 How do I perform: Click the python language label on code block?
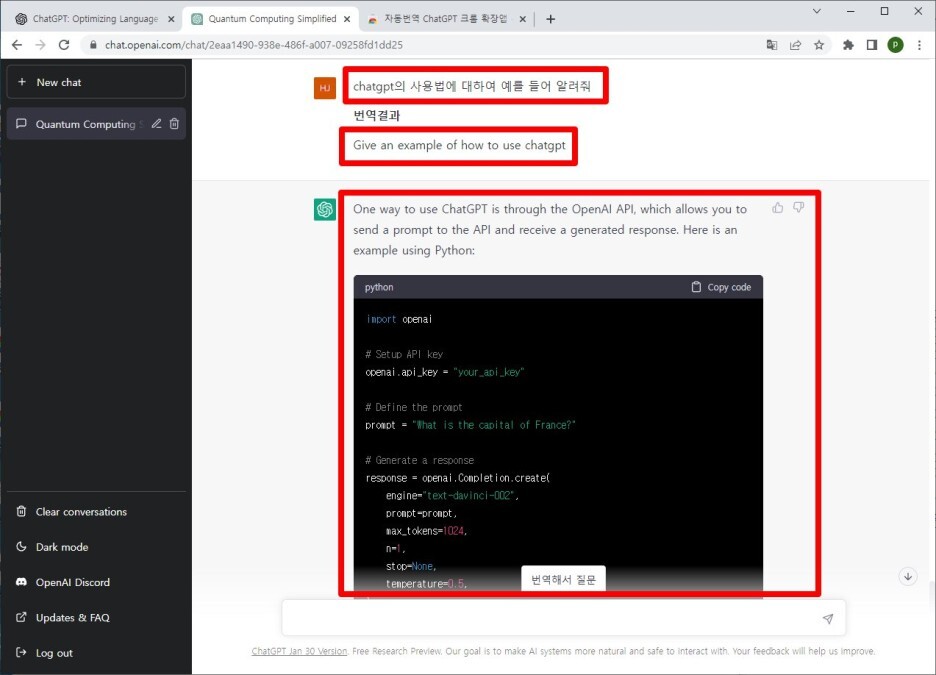379,287
